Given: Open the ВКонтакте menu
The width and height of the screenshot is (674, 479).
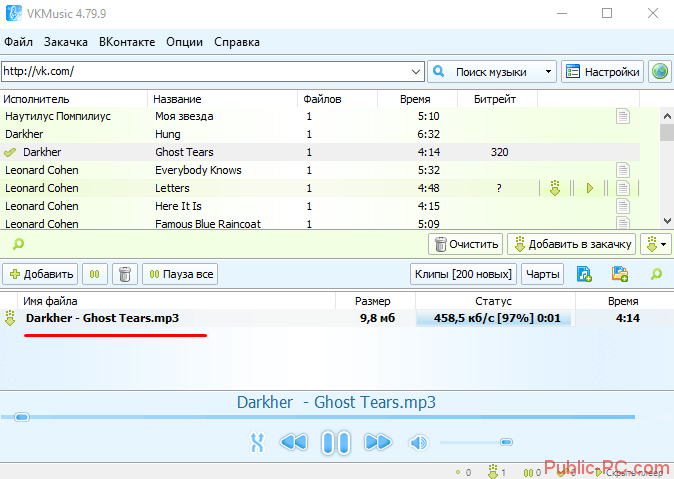Looking at the screenshot, I should (x=127, y=42).
